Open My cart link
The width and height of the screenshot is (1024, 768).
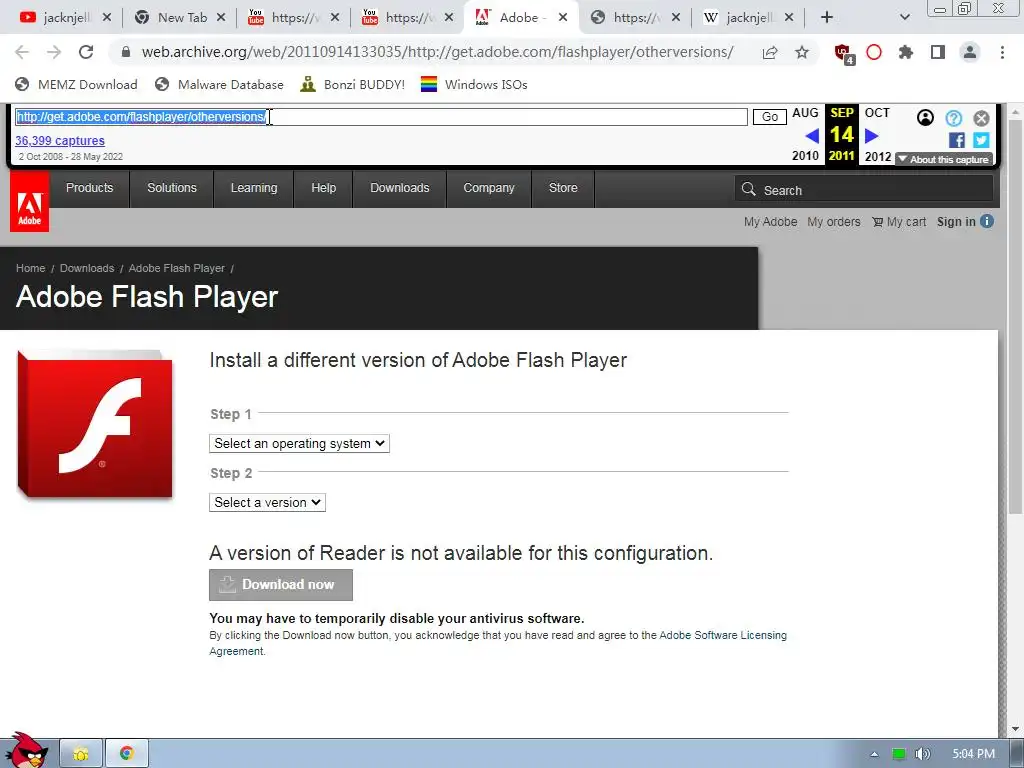[x=899, y=222]
